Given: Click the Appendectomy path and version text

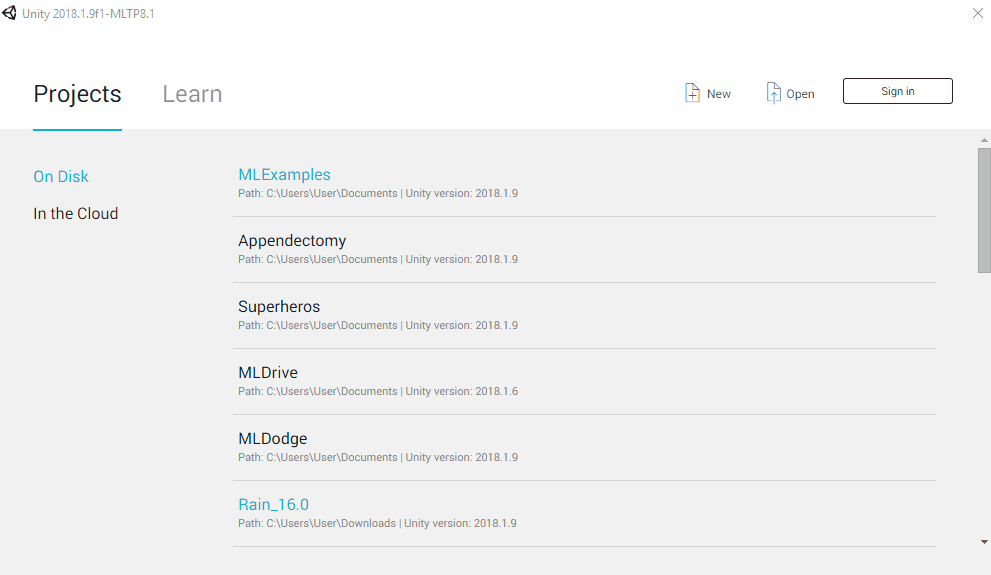Looking at the screenshot, I should click(378, 259).
